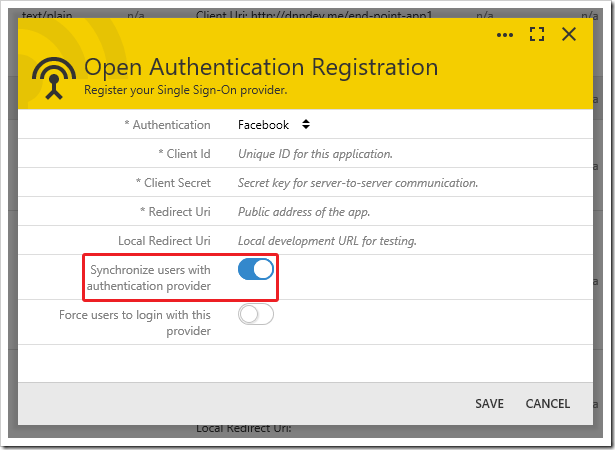Open the Authentication provider dropdown showing Facebook
The image size is (615, 450).
tap(274, 125)
